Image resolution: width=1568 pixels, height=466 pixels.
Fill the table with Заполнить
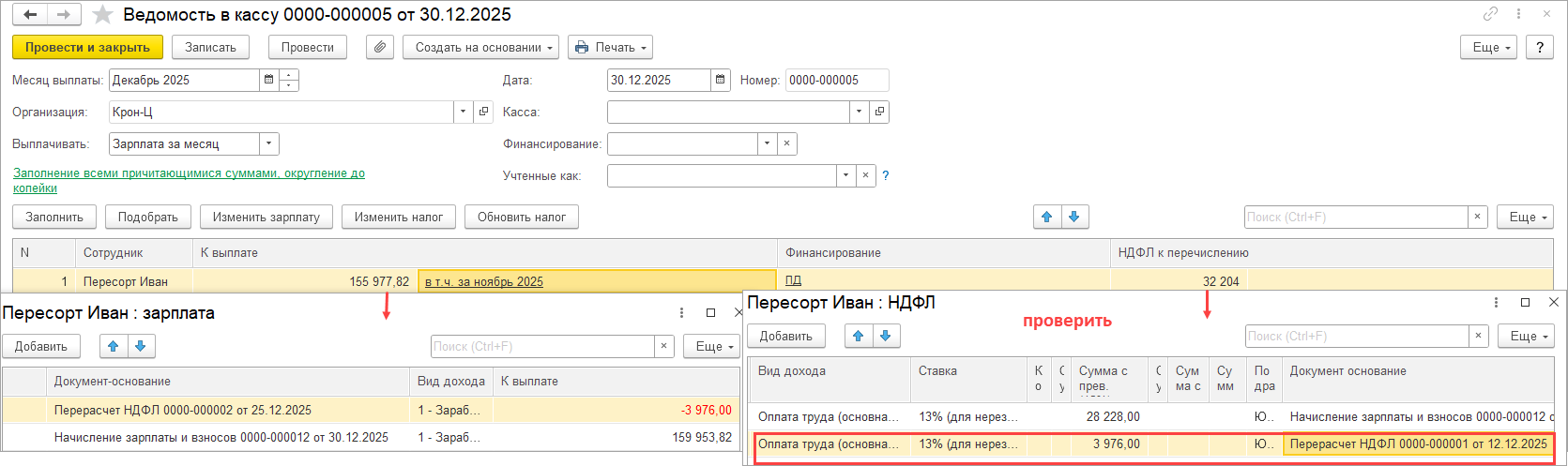point(54,217)
